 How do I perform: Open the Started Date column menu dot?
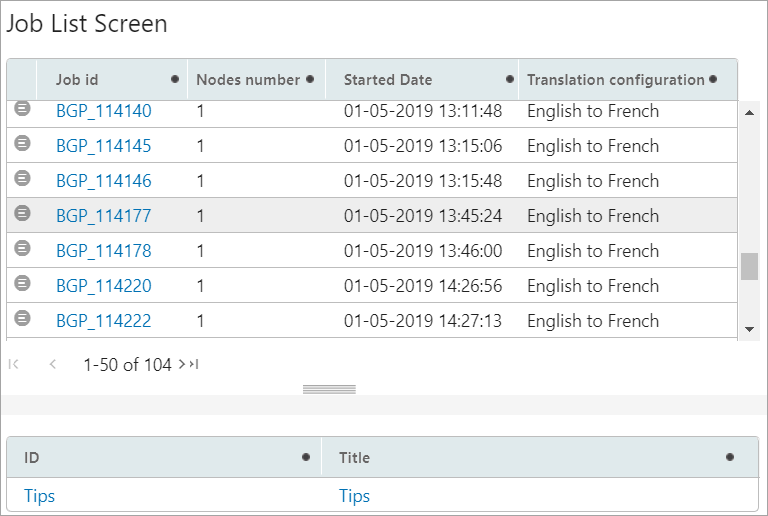pos(510,79)
